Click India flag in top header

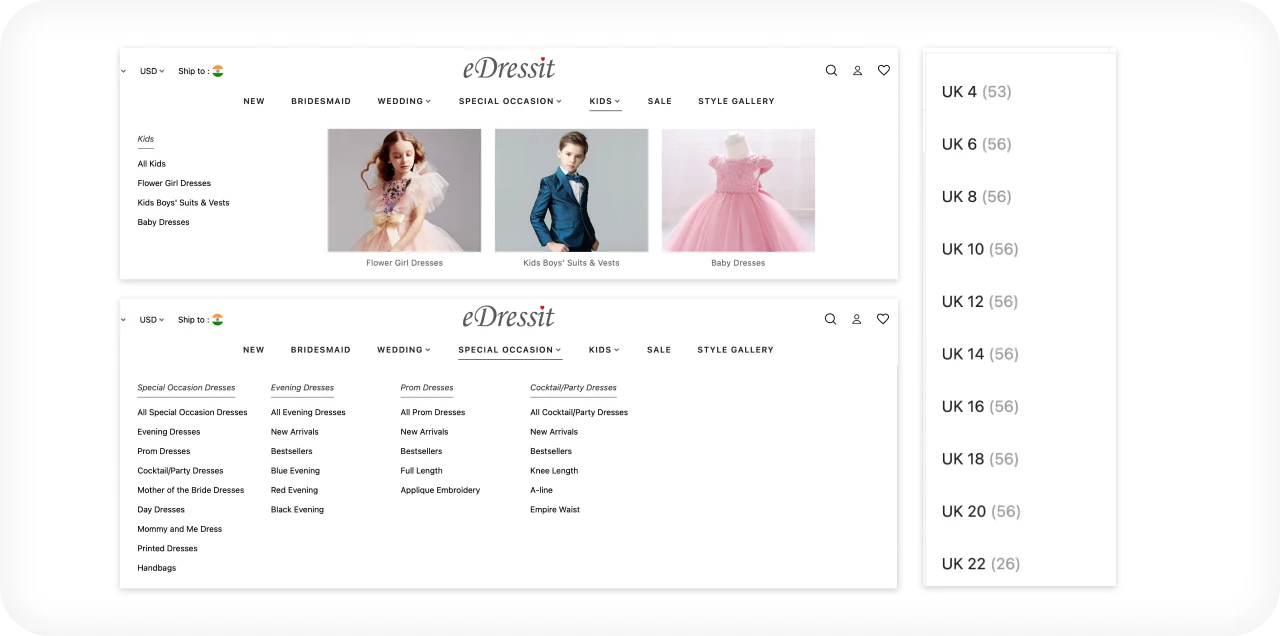pyautogui.click(x=217, y=71)
